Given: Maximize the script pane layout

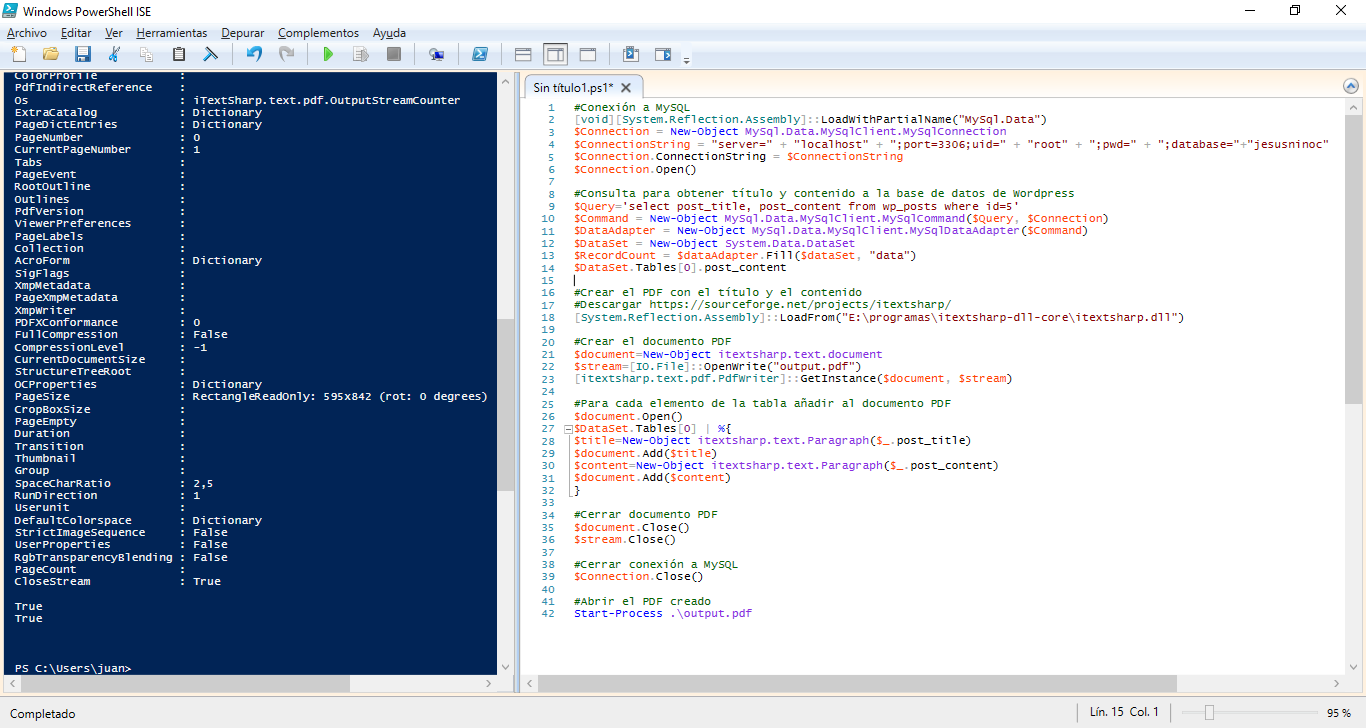Looking at the screenshot, I should click(588, 54).
